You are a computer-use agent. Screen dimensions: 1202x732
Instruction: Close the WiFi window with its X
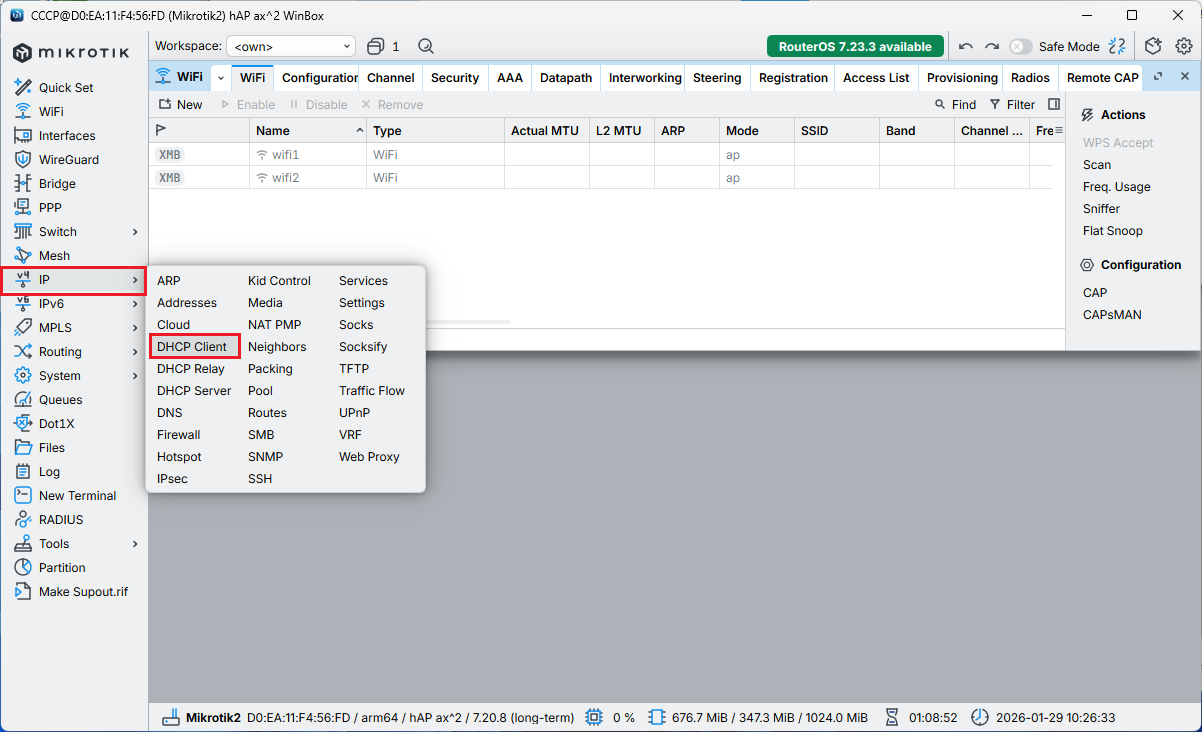(x=1185, y=77)
